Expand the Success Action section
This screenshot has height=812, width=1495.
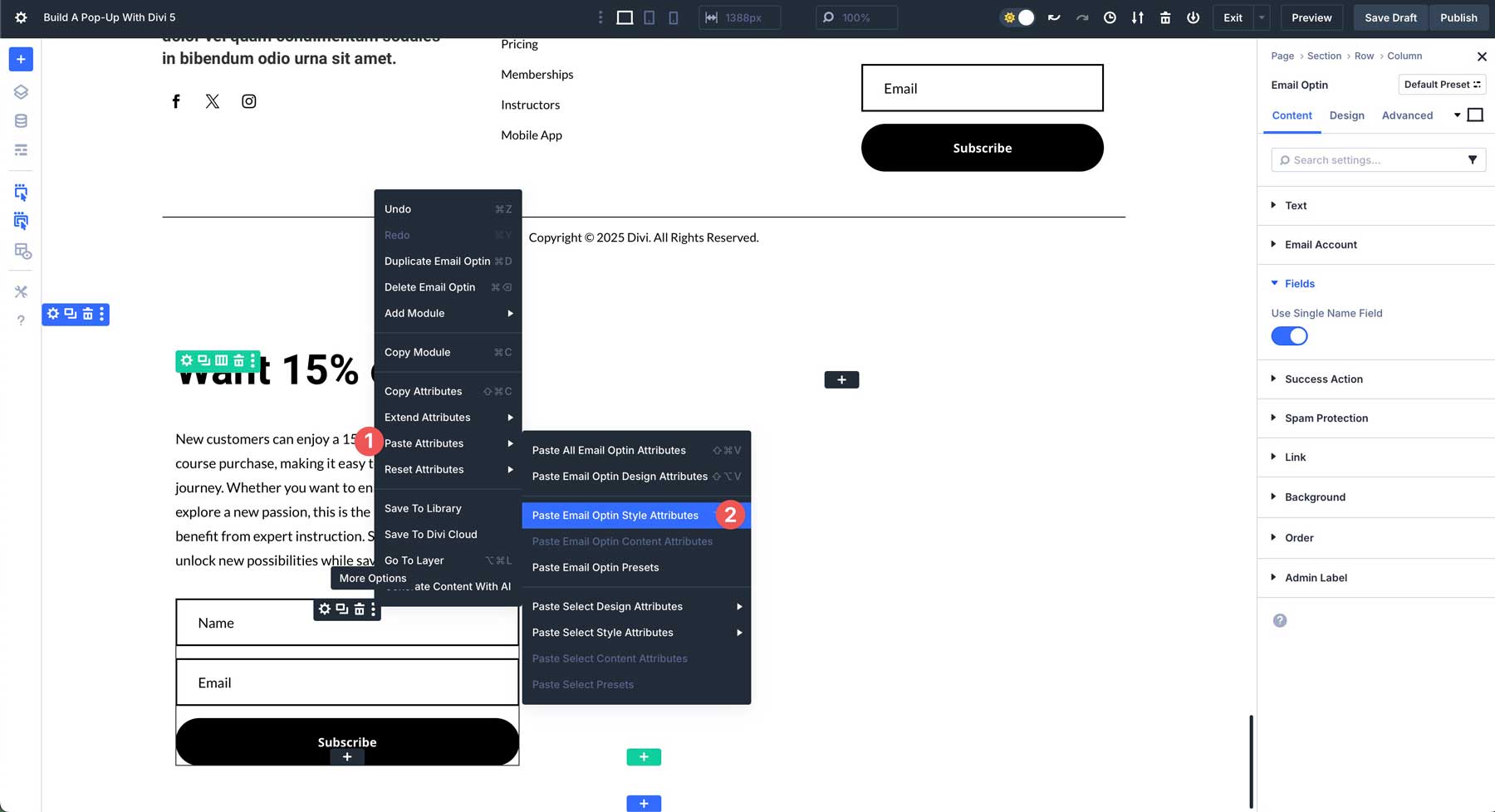1323,379
